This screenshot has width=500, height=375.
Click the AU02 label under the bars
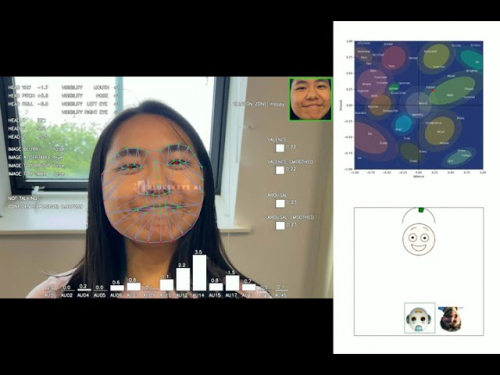[x=67, y=295]
